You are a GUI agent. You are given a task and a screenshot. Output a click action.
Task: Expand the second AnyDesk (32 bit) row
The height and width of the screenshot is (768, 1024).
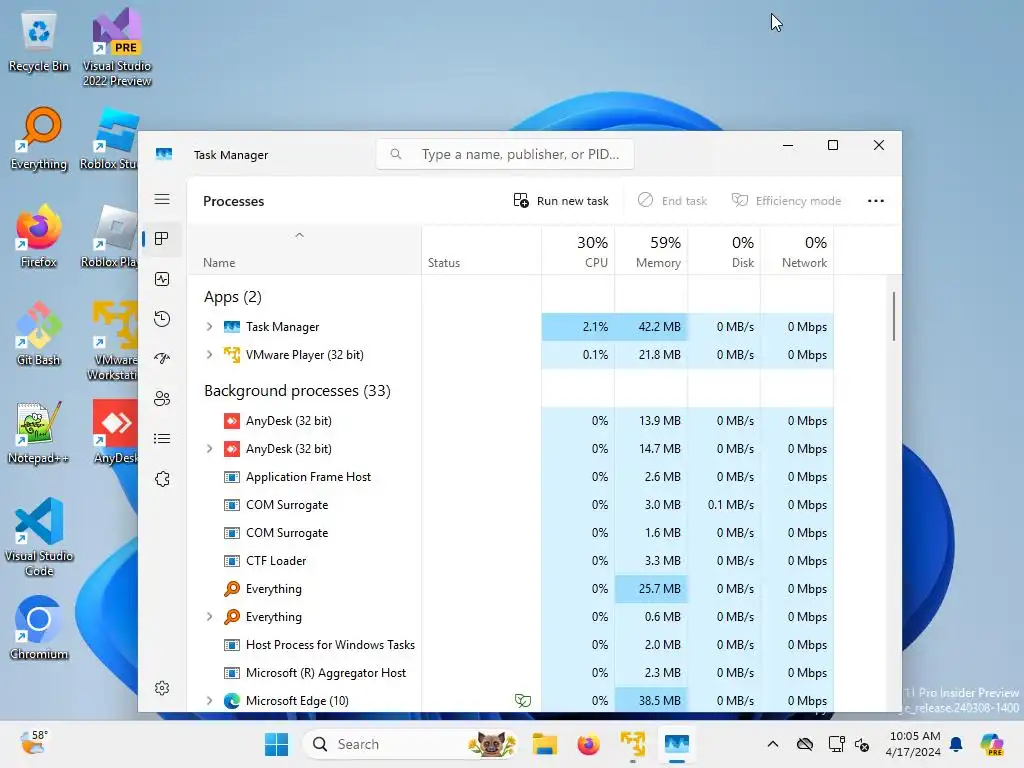pyautogui.click(x=210, y=449)
